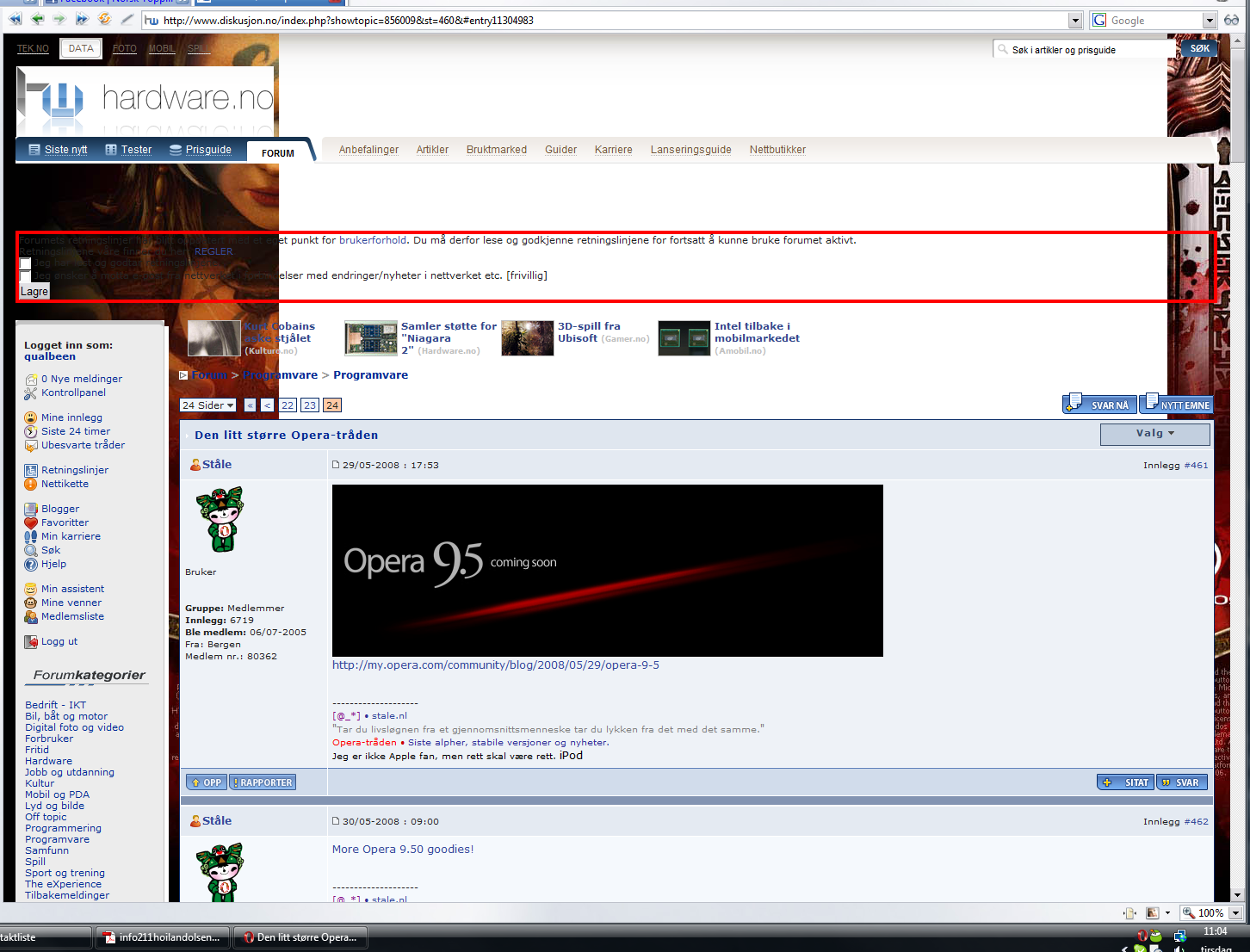Open the Lanseringsguide menu item

tap(690, 150)
